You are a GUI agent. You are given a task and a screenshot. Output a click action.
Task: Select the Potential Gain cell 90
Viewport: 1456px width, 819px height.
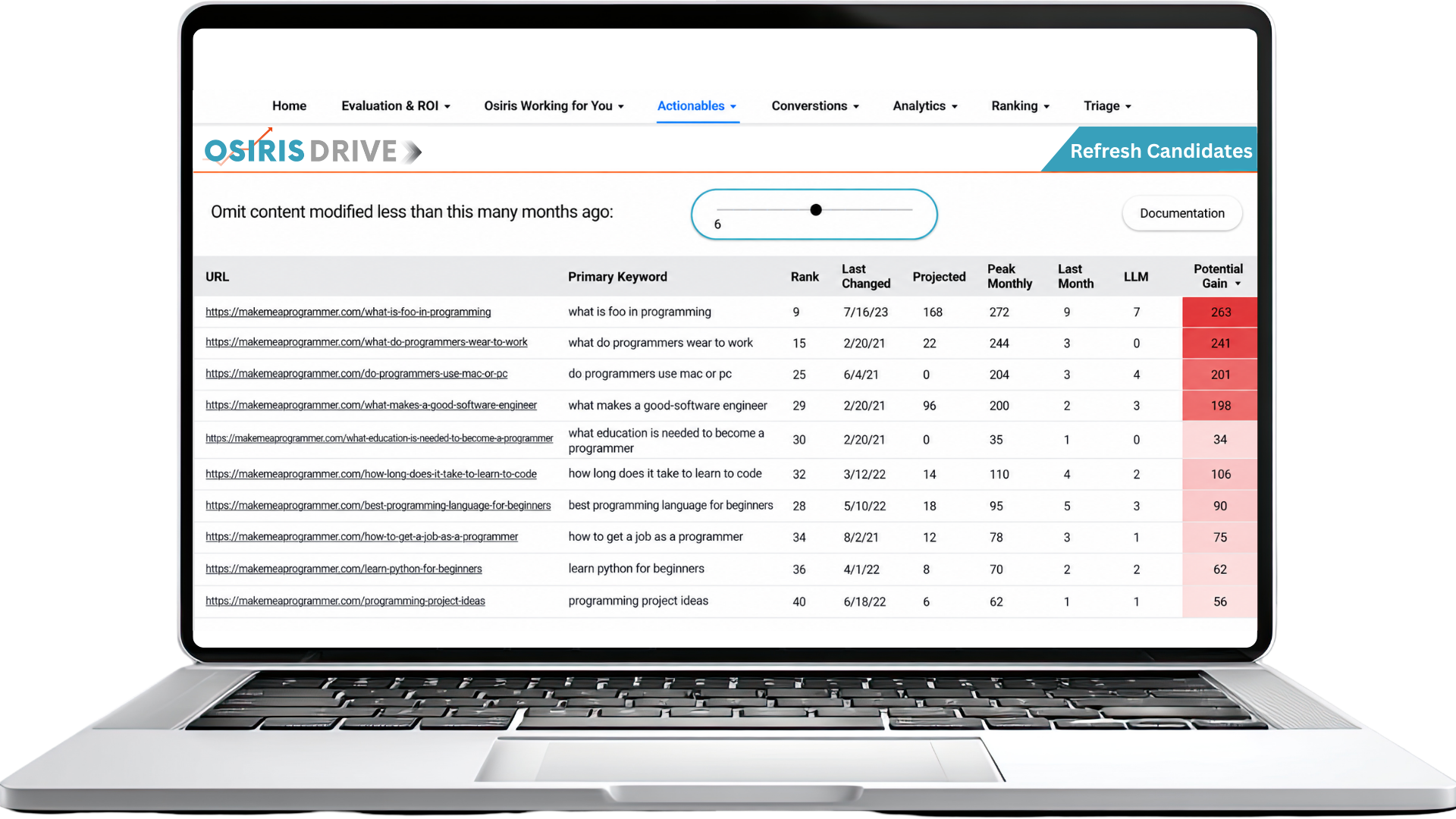1219,506
